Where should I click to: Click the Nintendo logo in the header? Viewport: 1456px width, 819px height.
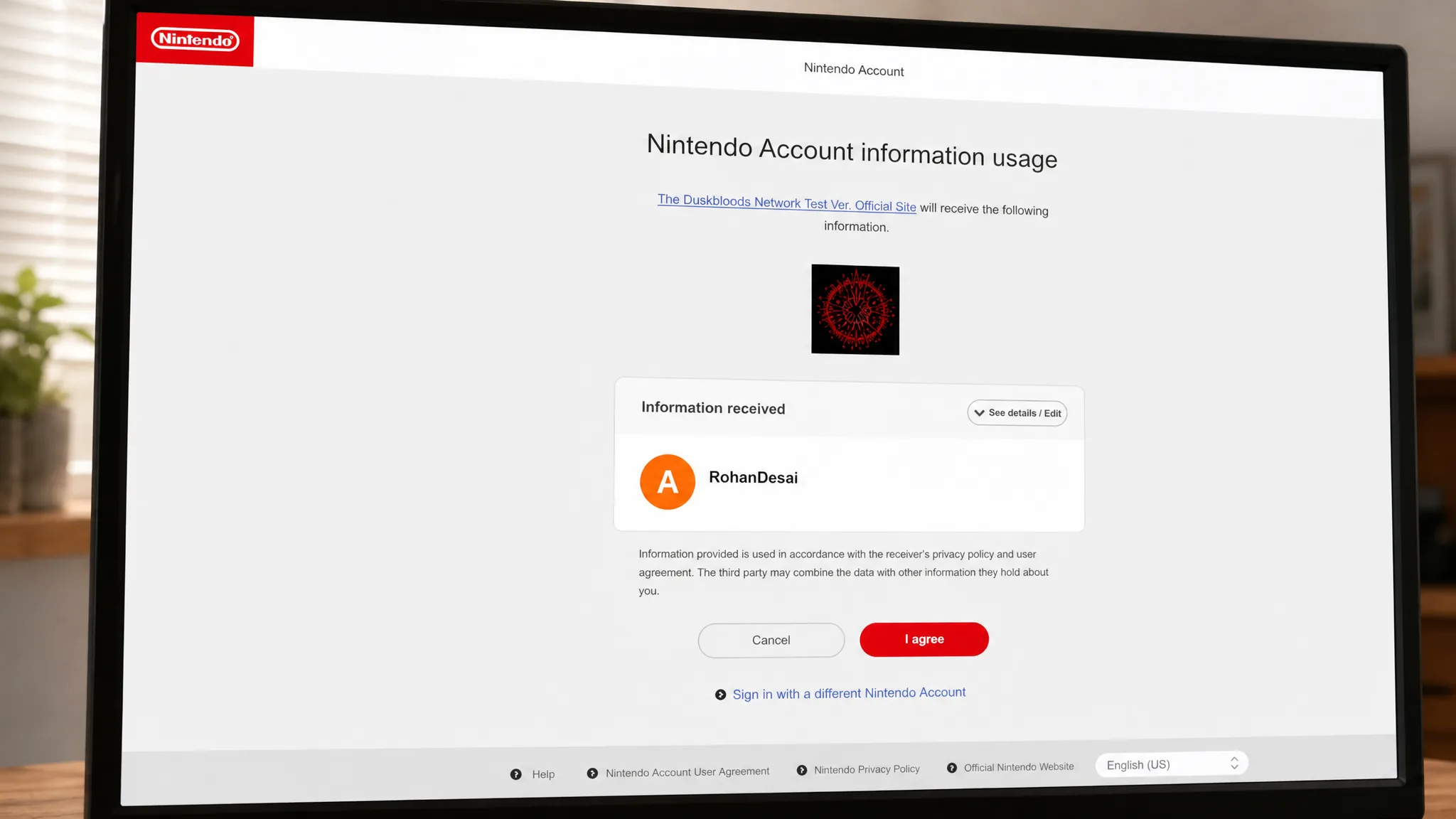[195, 39]
